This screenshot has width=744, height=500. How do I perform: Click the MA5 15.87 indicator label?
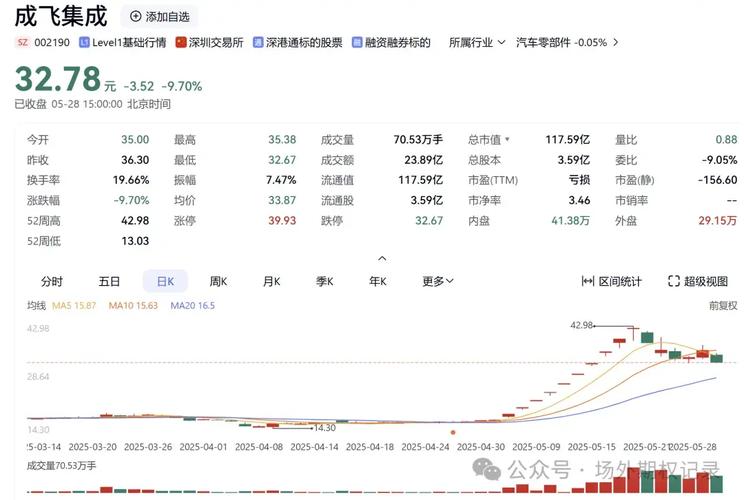74,306
